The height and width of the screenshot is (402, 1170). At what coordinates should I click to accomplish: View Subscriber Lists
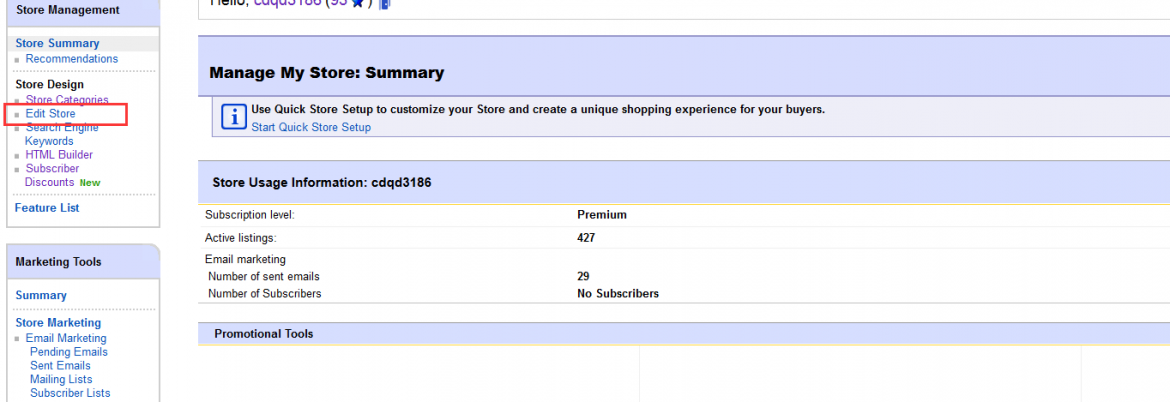tap(70, 394)
